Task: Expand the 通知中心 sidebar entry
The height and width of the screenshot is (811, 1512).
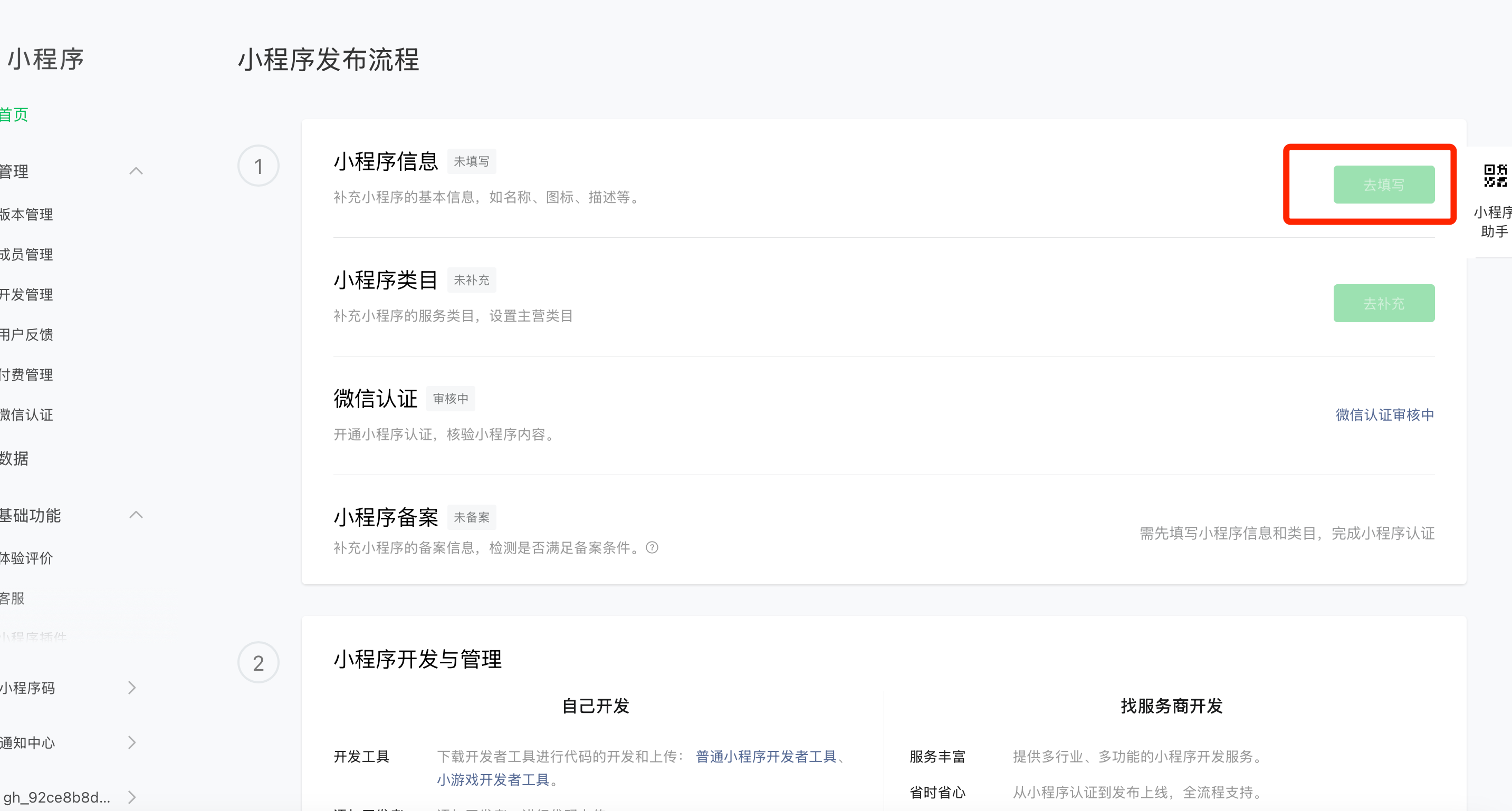Action: 132,742
